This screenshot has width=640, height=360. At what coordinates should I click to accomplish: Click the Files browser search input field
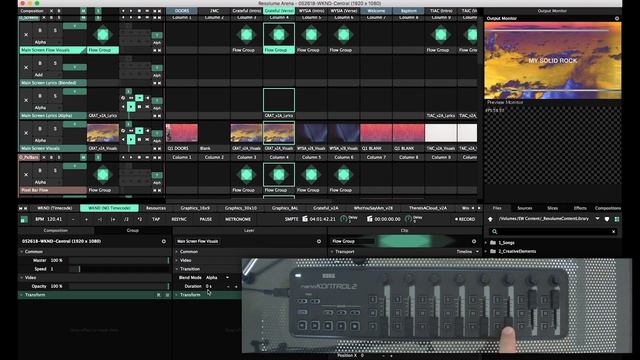tap(553, 231)
